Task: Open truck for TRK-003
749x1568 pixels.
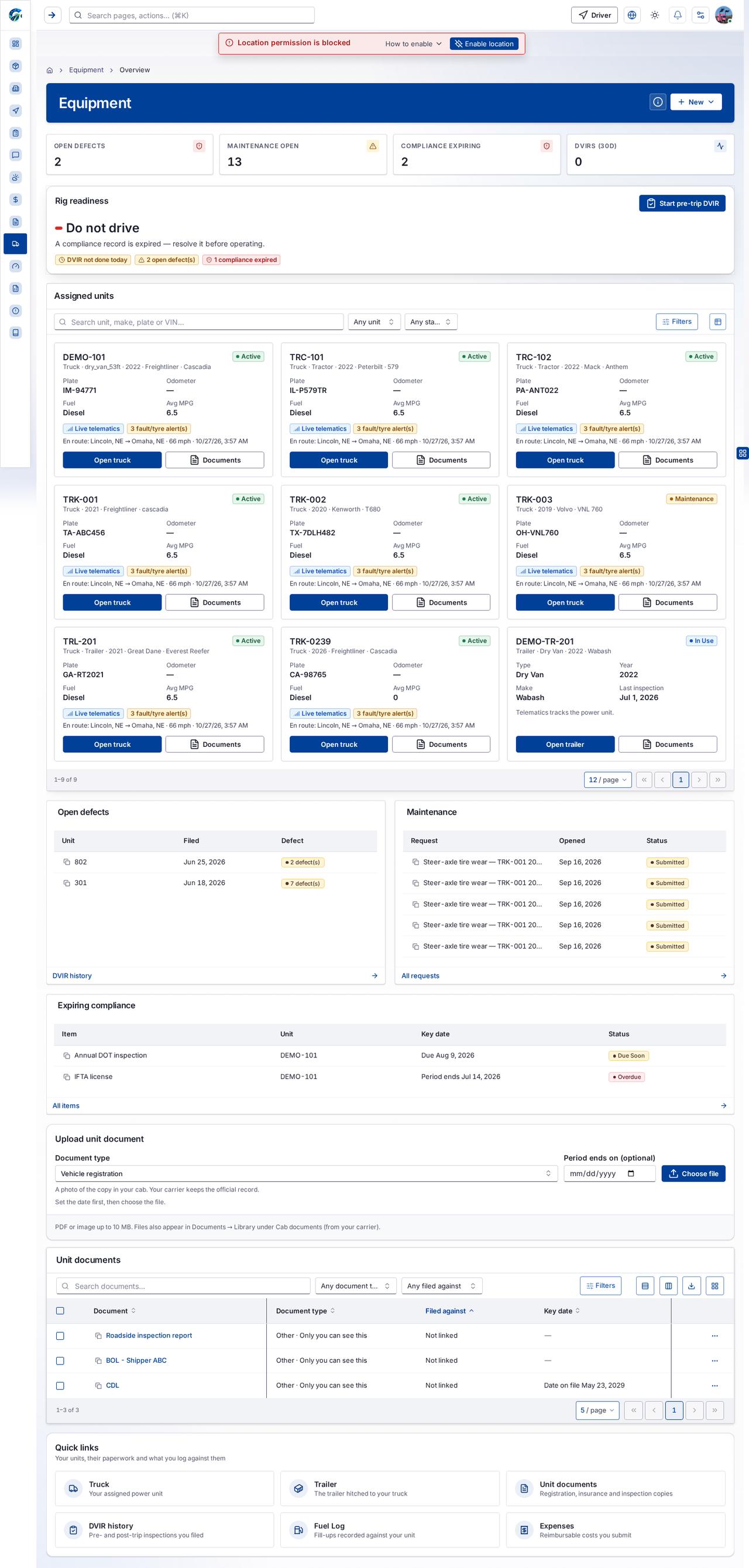Action: pos(565,602)
